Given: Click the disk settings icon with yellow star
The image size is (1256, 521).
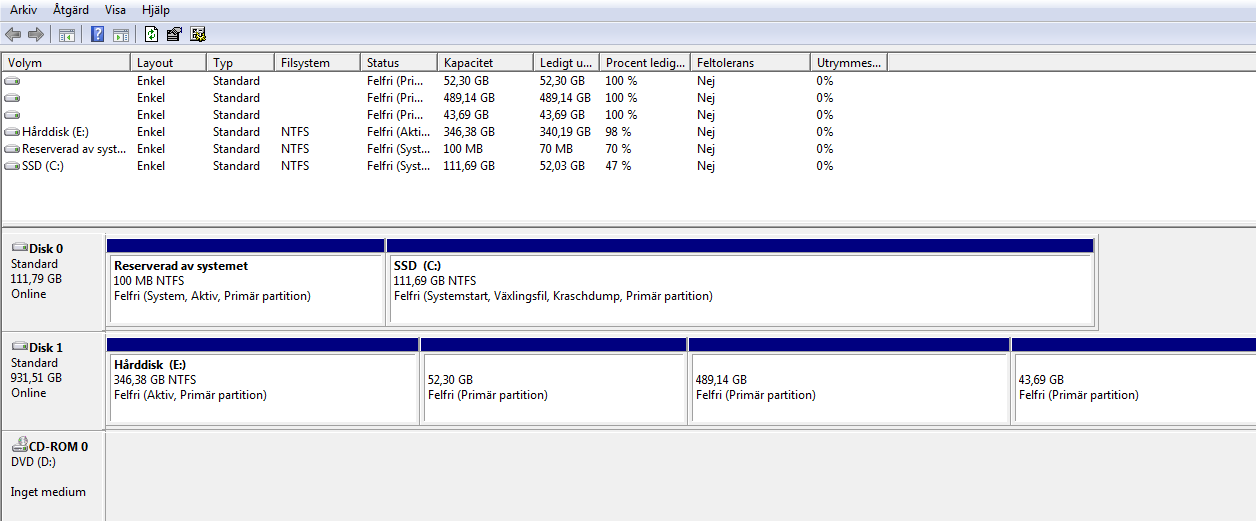Looking at the screenshot, I should 198,35.
